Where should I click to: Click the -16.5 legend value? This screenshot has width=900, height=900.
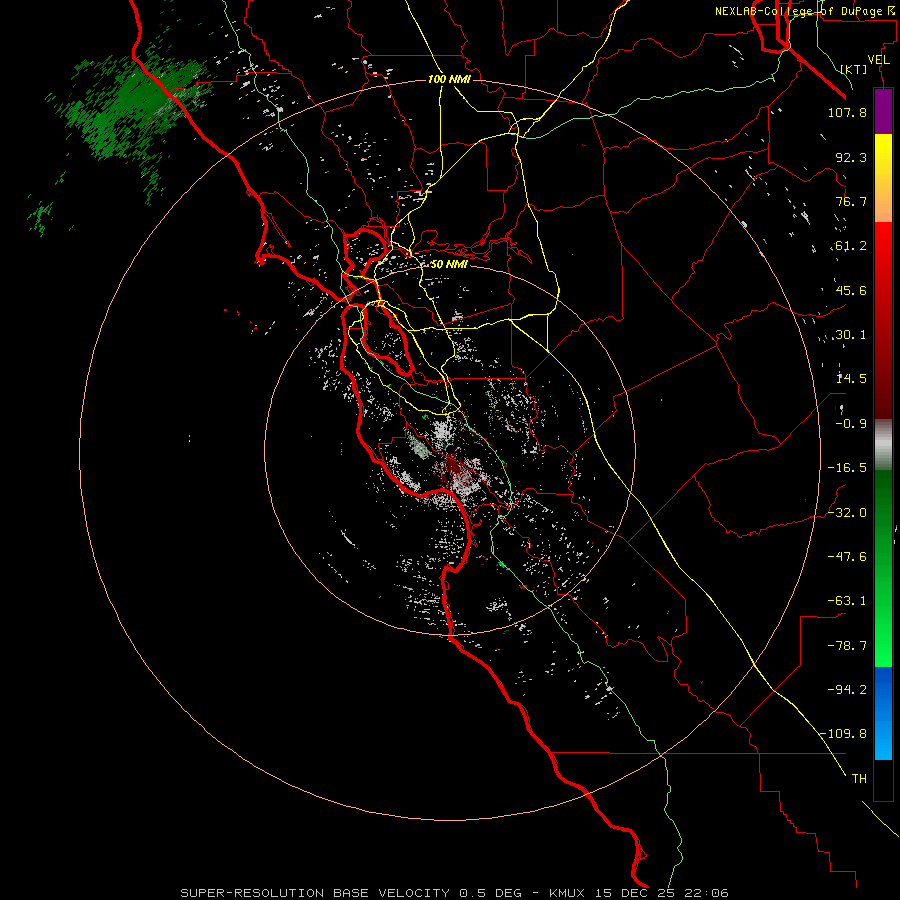847,468
